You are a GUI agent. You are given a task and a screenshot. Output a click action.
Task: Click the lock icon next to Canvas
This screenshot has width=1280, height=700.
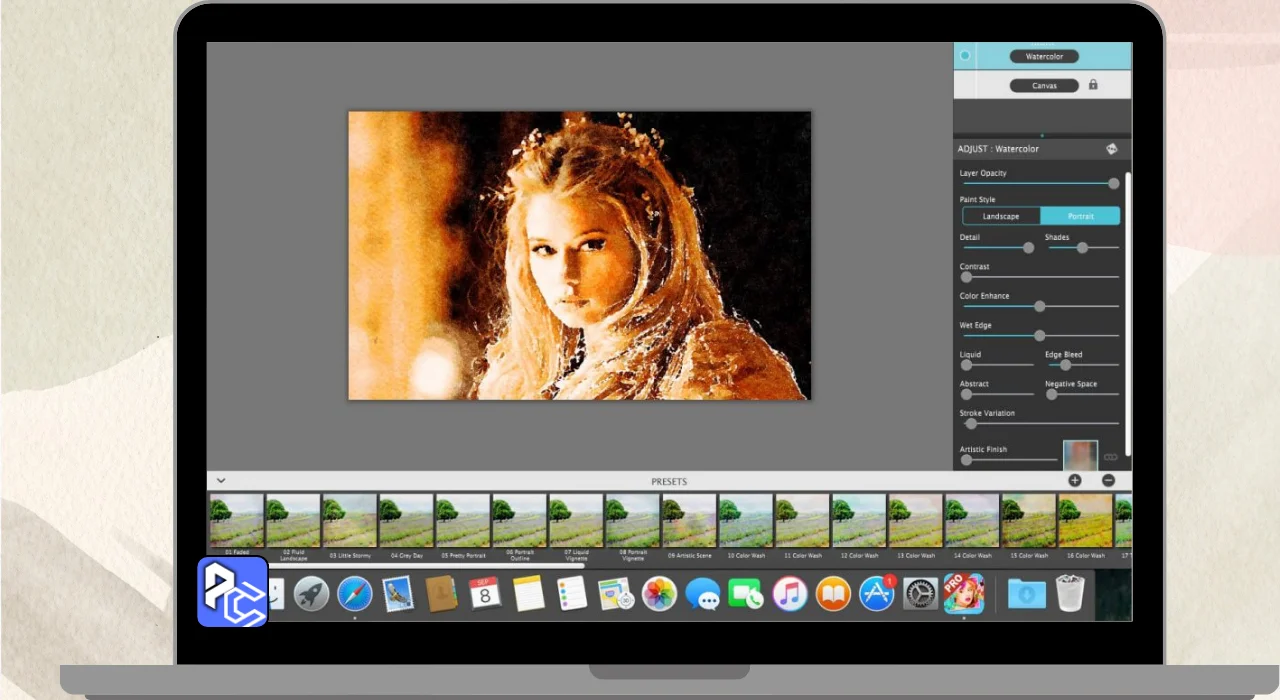1093,85
